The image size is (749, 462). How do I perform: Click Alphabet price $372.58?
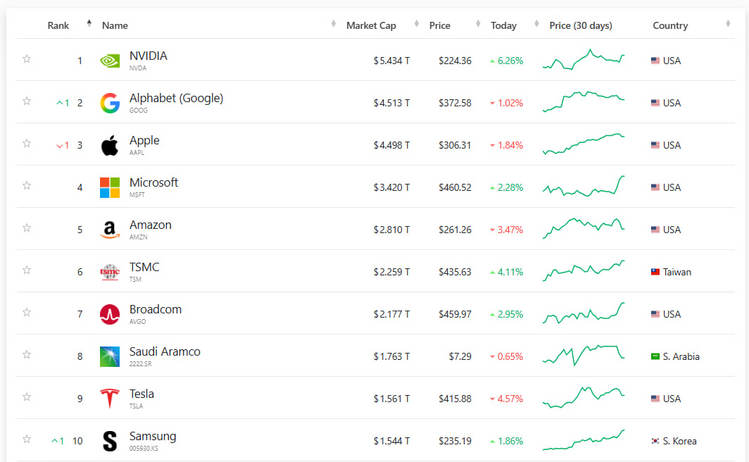(455, 103)
